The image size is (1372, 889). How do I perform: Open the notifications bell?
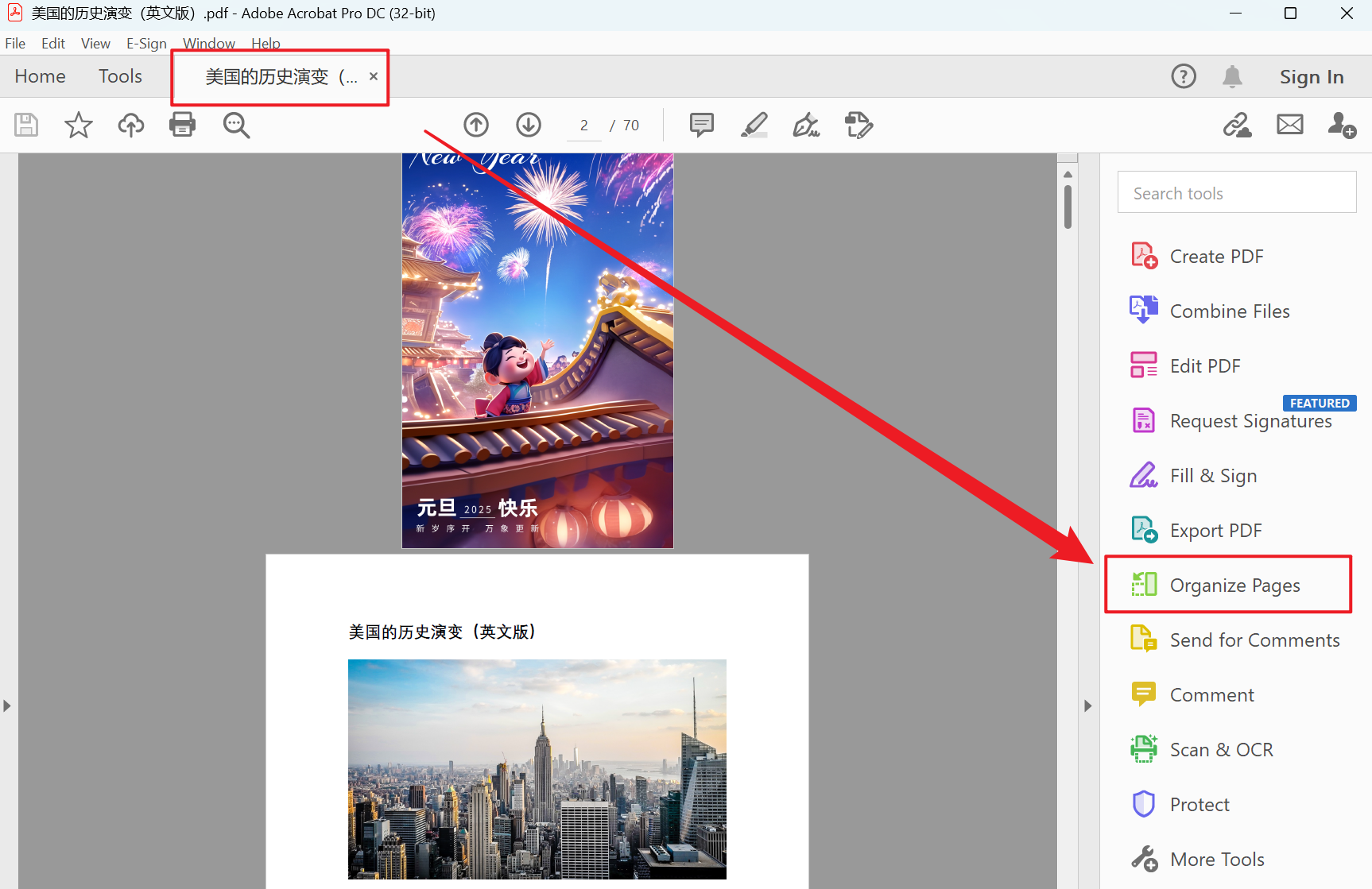1232,76
